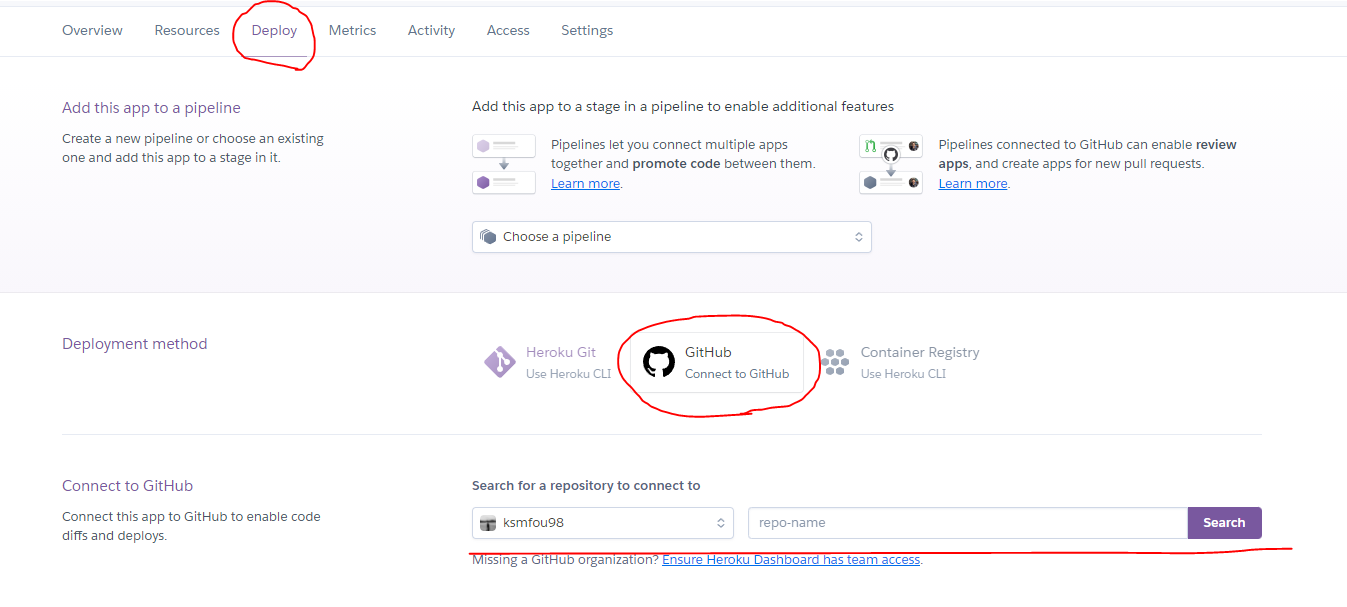1347x607 pixels.
Task: Click the Container Registry hexagons icon
Action: (x=834, y=361)
